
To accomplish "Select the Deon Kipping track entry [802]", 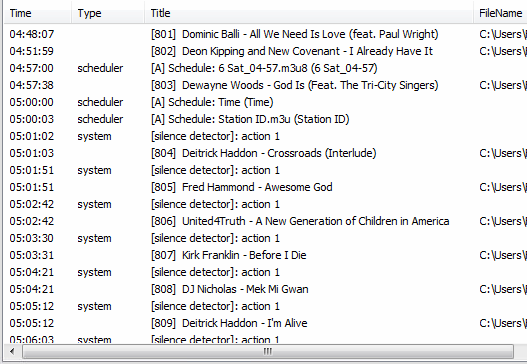I will (266, 51).
